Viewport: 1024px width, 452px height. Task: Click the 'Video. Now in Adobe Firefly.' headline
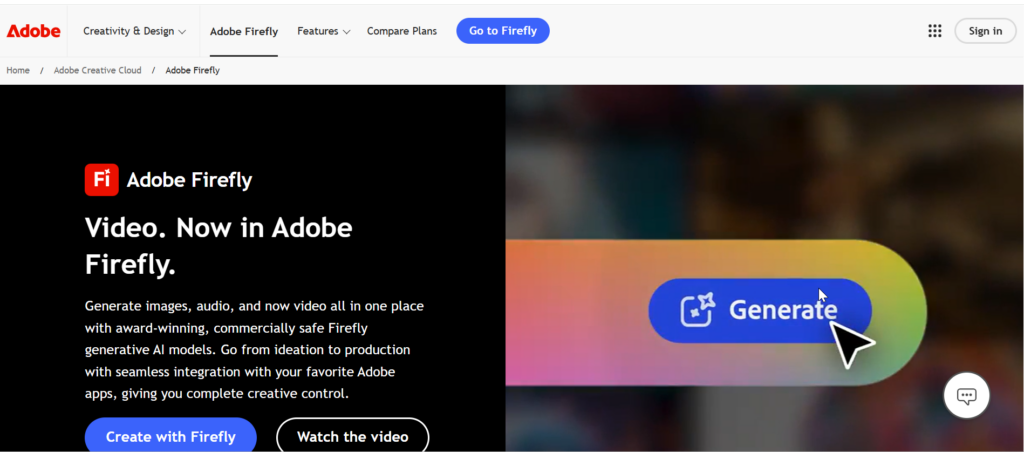(218, 245)
